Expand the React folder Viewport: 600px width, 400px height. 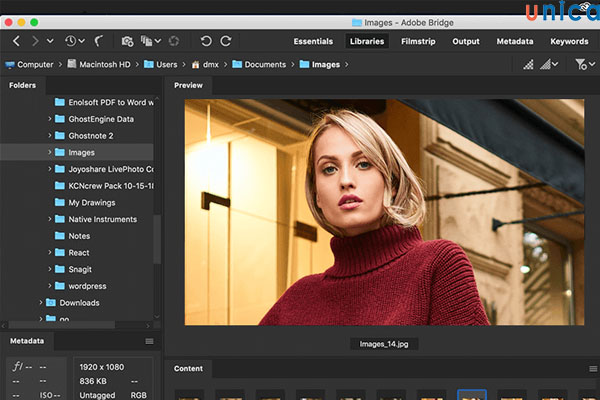pyautogui.click(x=49, y=253)
